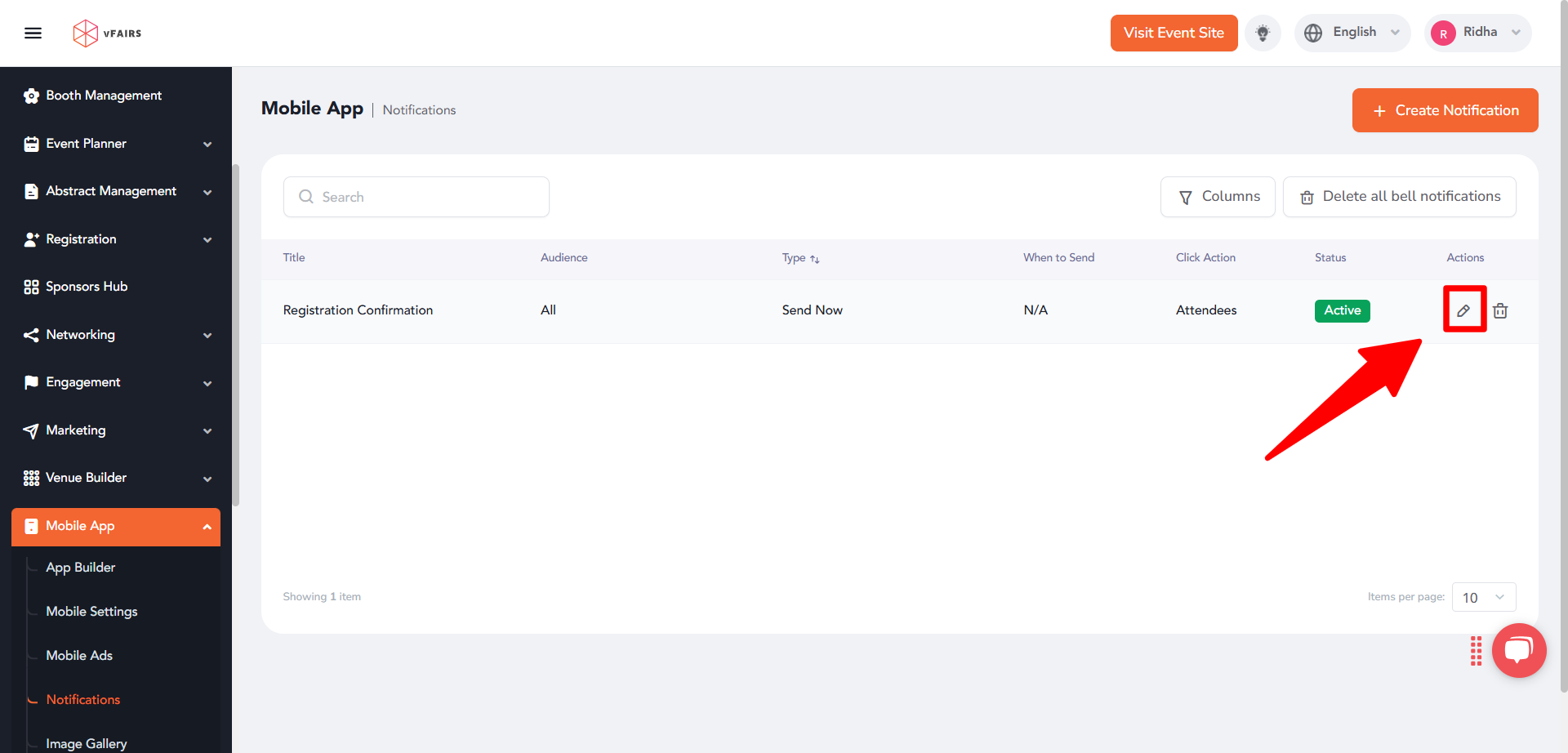Click the red dotted drag handle
The image size is (1568, 753).
[1476, 651]
